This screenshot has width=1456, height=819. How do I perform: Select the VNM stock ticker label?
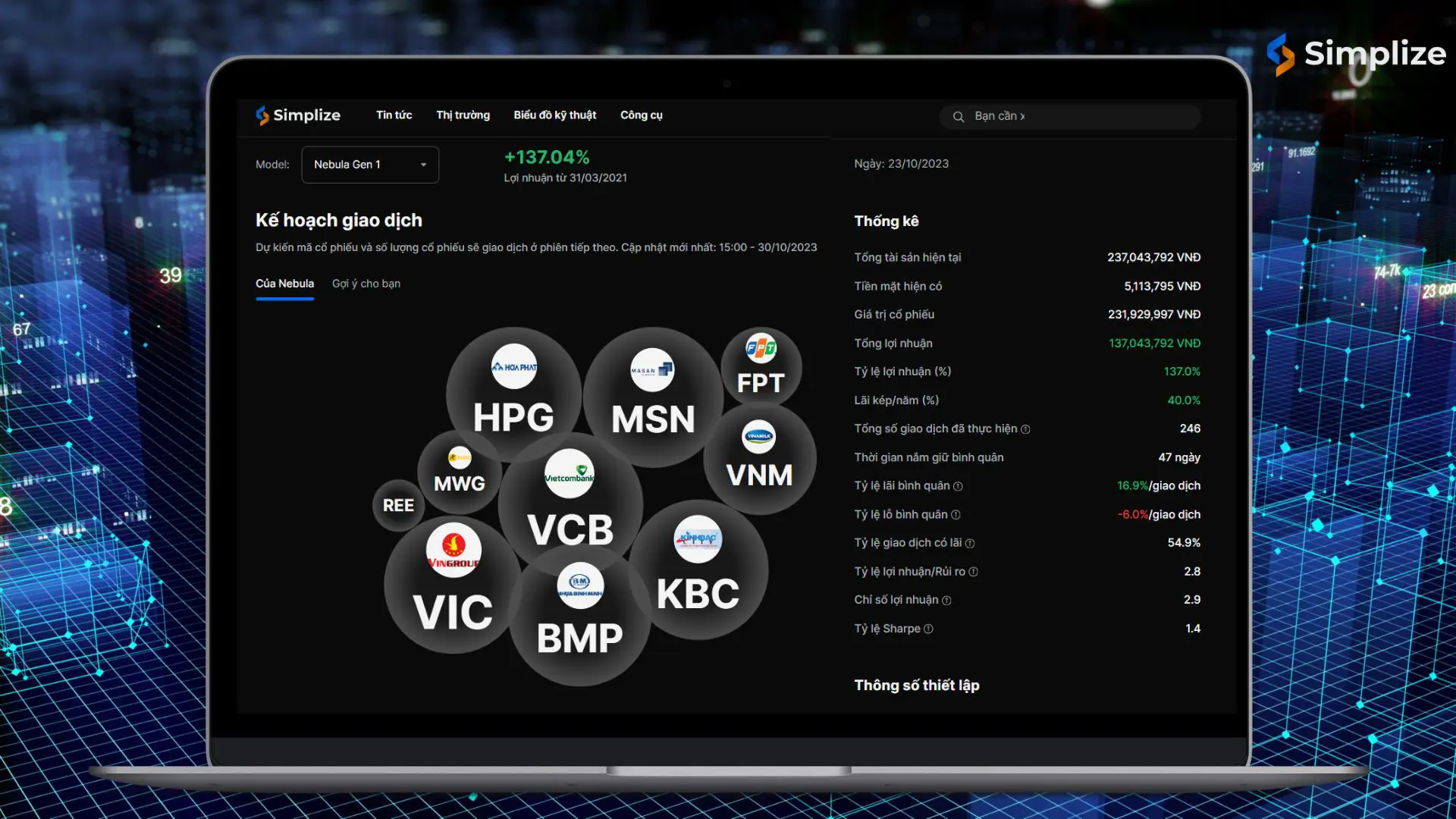point(759,475)
